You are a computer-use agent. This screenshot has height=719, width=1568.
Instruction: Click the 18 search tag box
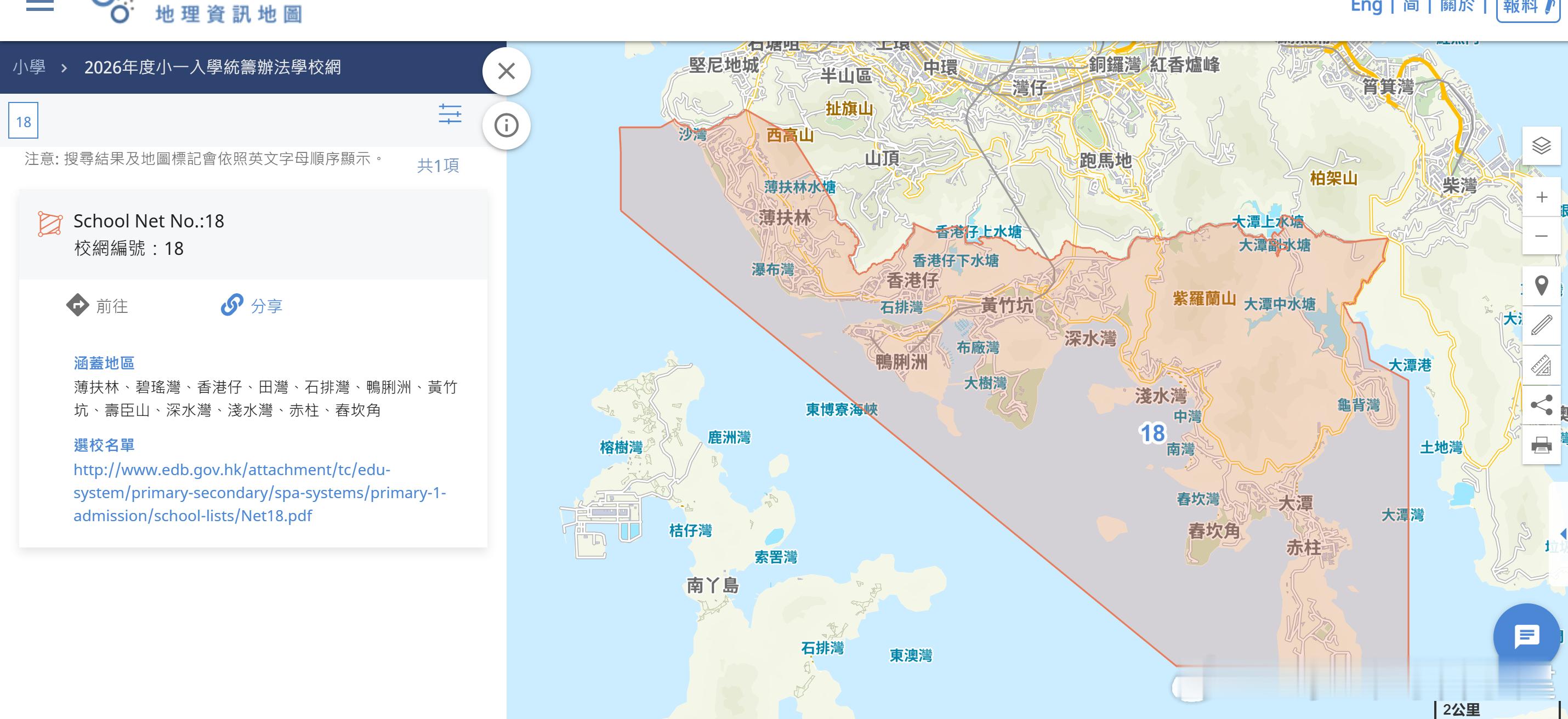(x=23, y=121)
